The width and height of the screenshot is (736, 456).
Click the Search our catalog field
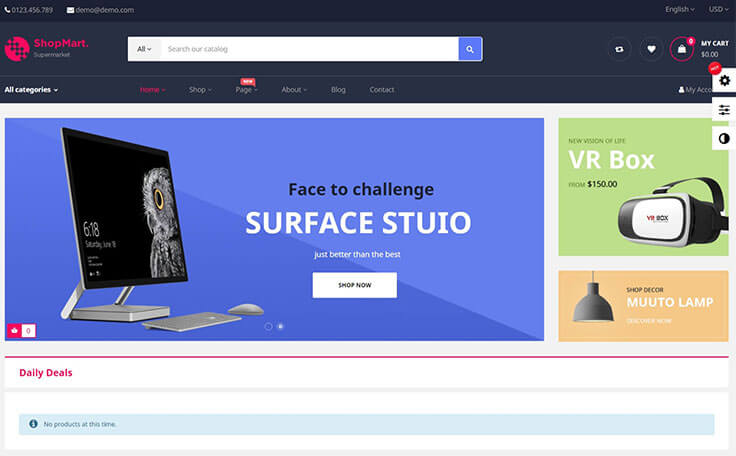(x=308, y=49)
